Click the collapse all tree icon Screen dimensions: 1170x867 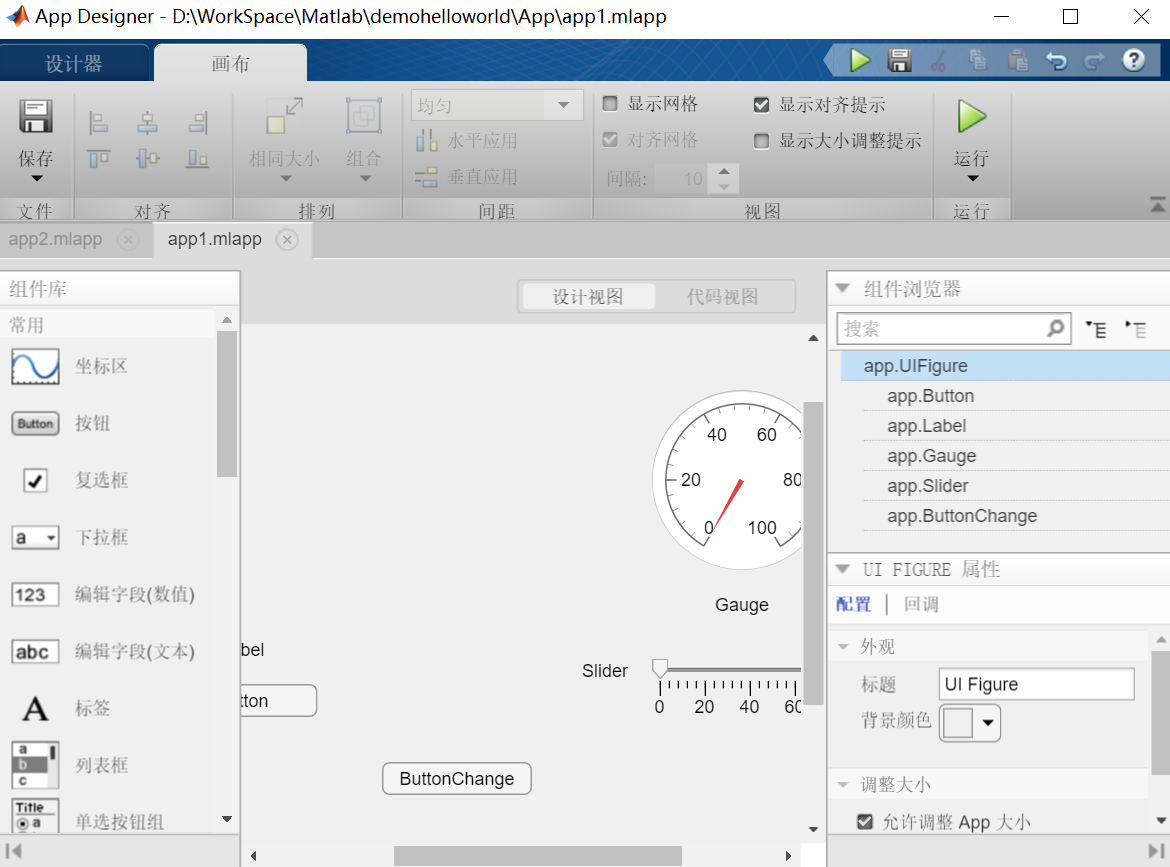point(1136,329)
